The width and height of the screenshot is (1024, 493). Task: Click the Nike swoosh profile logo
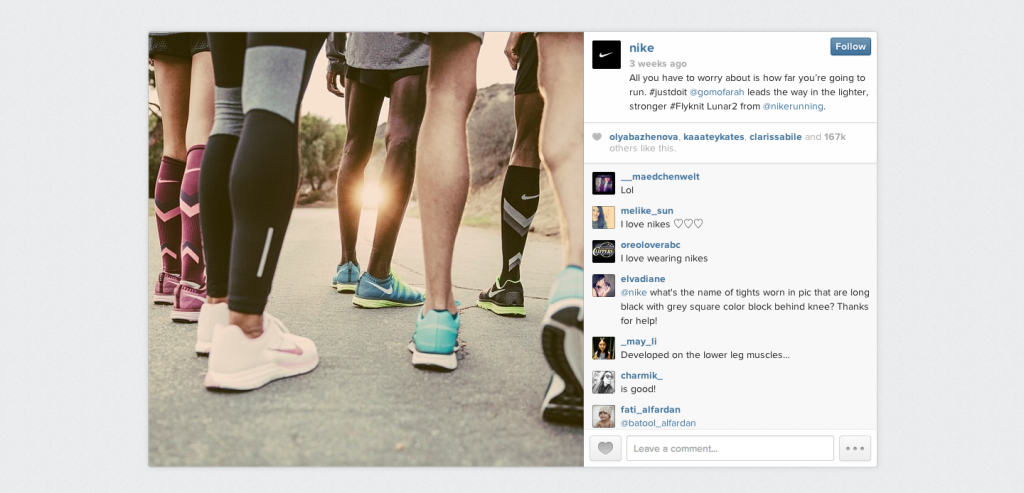click(x=606, y=55)
